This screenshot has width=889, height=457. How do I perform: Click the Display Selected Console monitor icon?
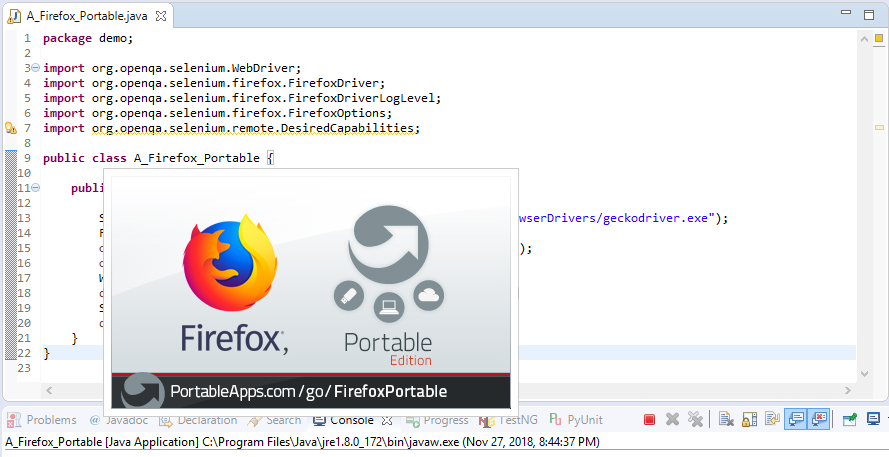pyautogui.click(x=873, y=420)
